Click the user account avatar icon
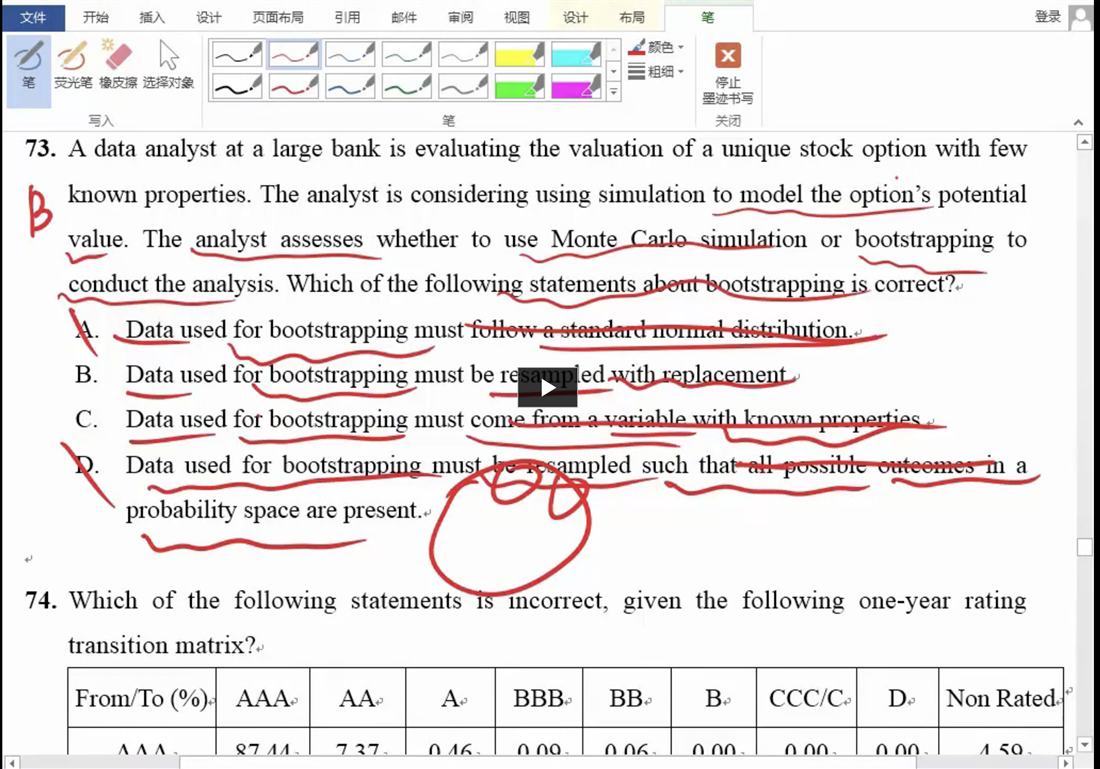 tap(1081, 18)
